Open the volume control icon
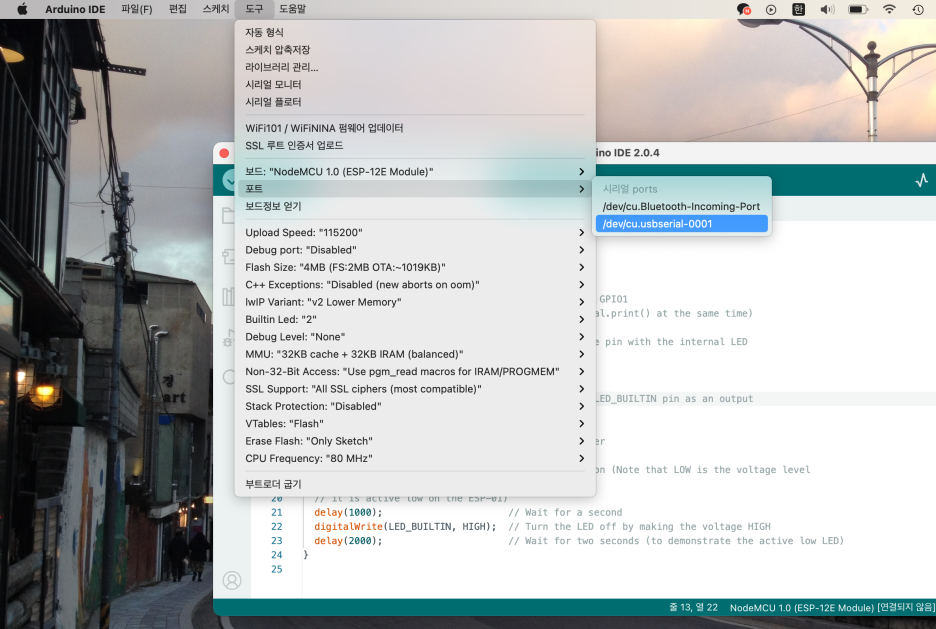The image size is (936, 629). click(827, 9)
